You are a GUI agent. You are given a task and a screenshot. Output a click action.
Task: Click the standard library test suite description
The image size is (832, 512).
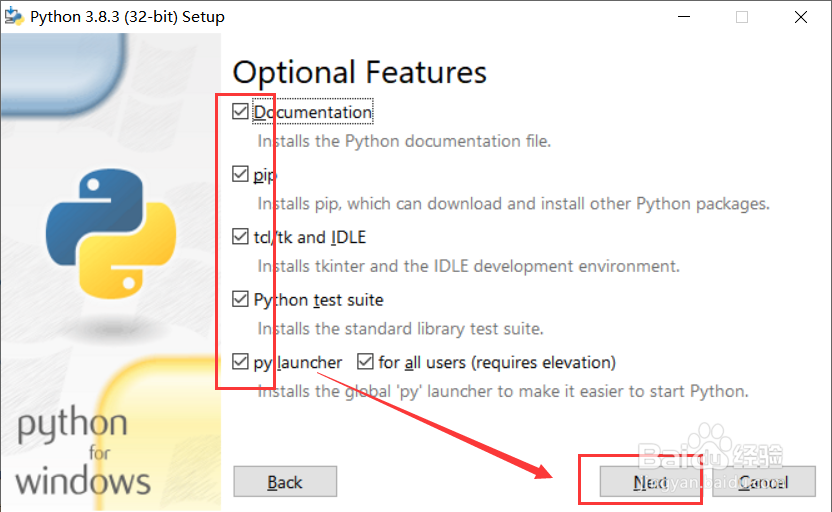pyautogui.click(x=401, y=328)
